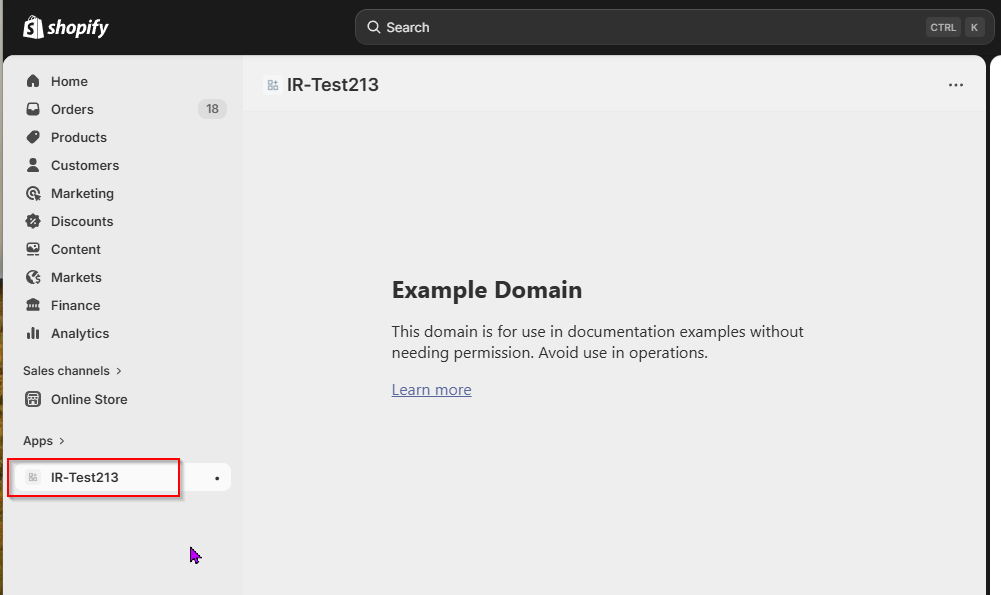Click the Marketing target icon
1001x595 pixels.
[x=33, y=193]
